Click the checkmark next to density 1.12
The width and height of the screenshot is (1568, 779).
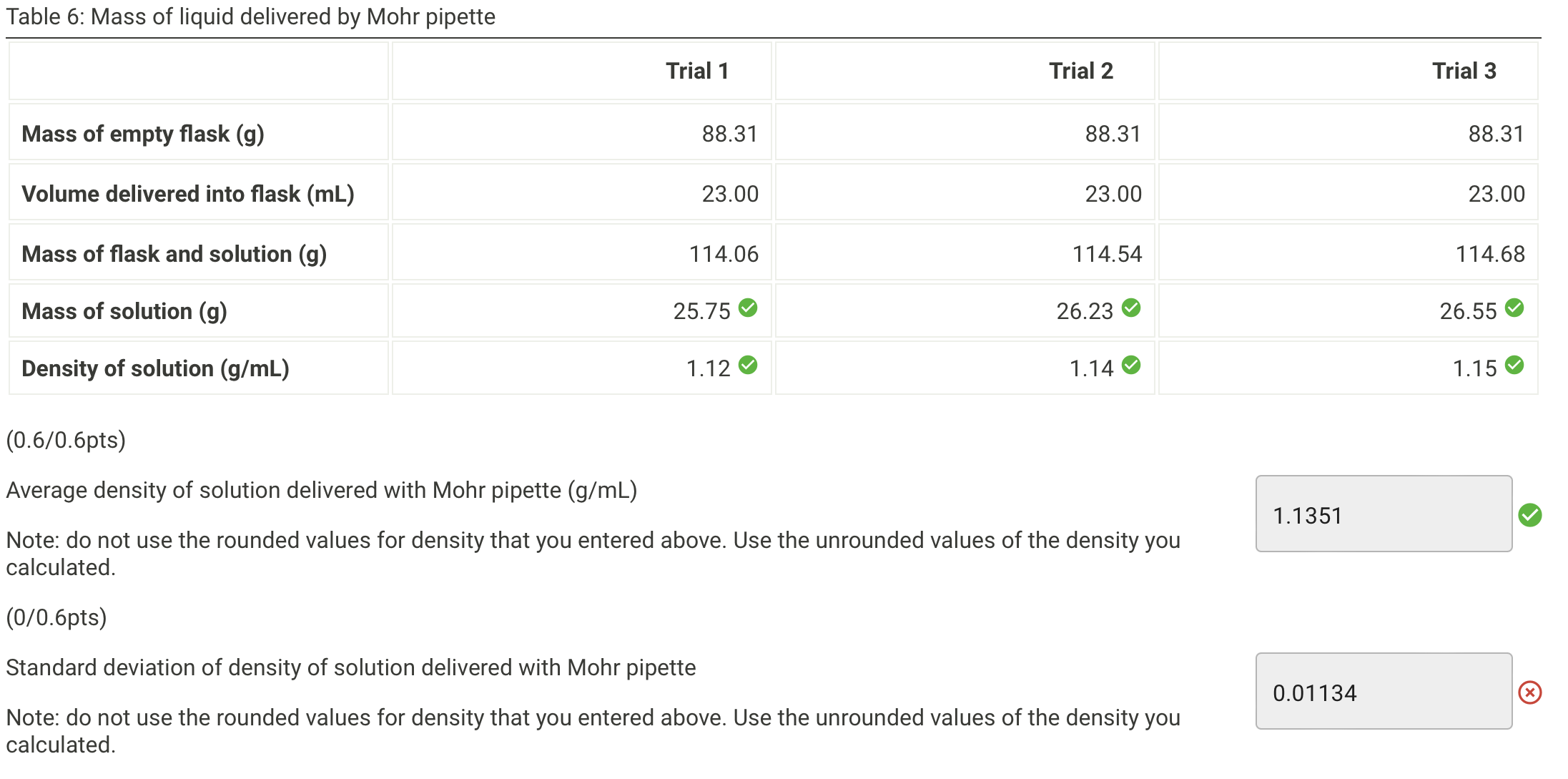(748, 366)
